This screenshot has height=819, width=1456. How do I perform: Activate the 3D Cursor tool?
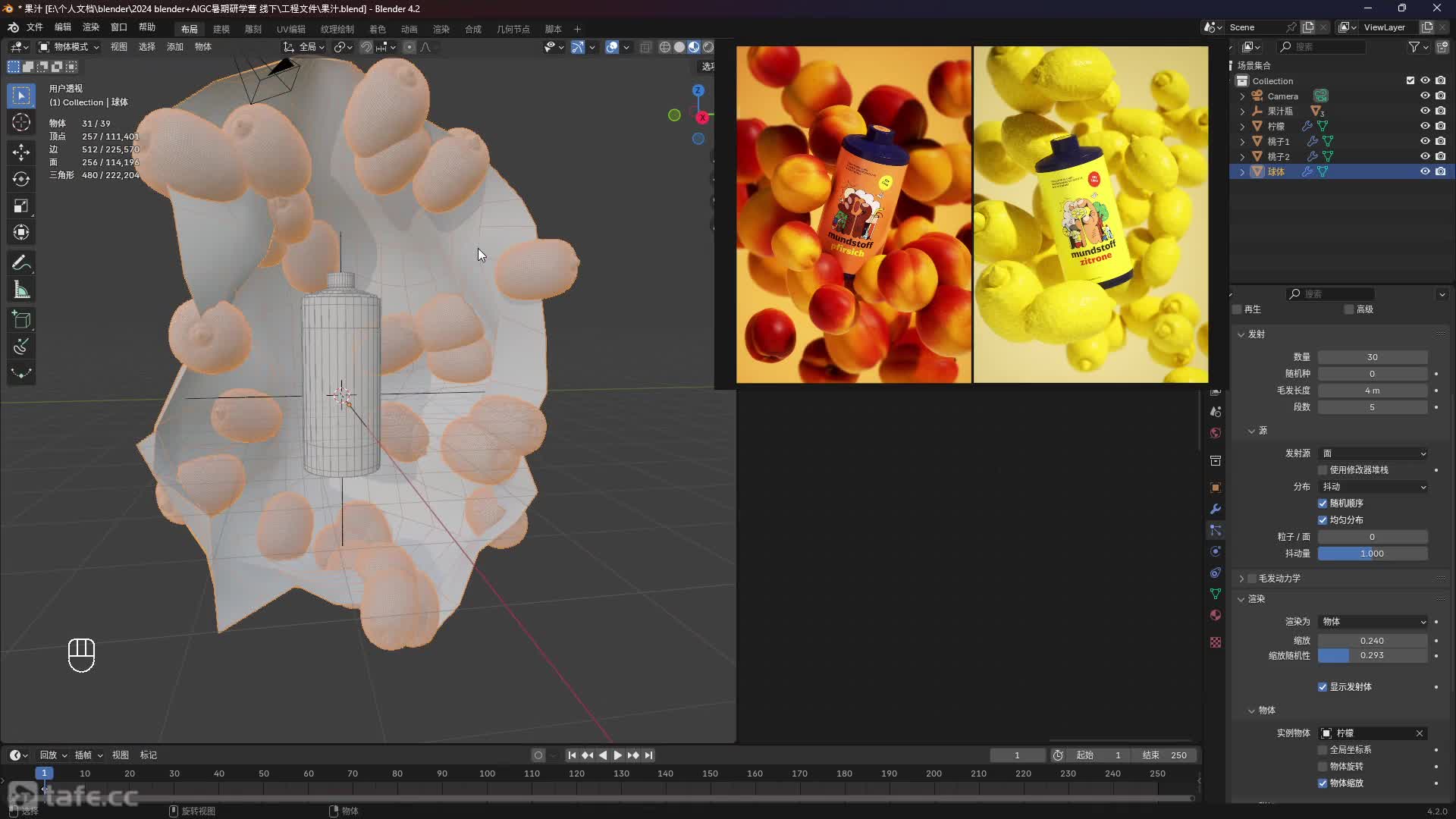point(21,122)
